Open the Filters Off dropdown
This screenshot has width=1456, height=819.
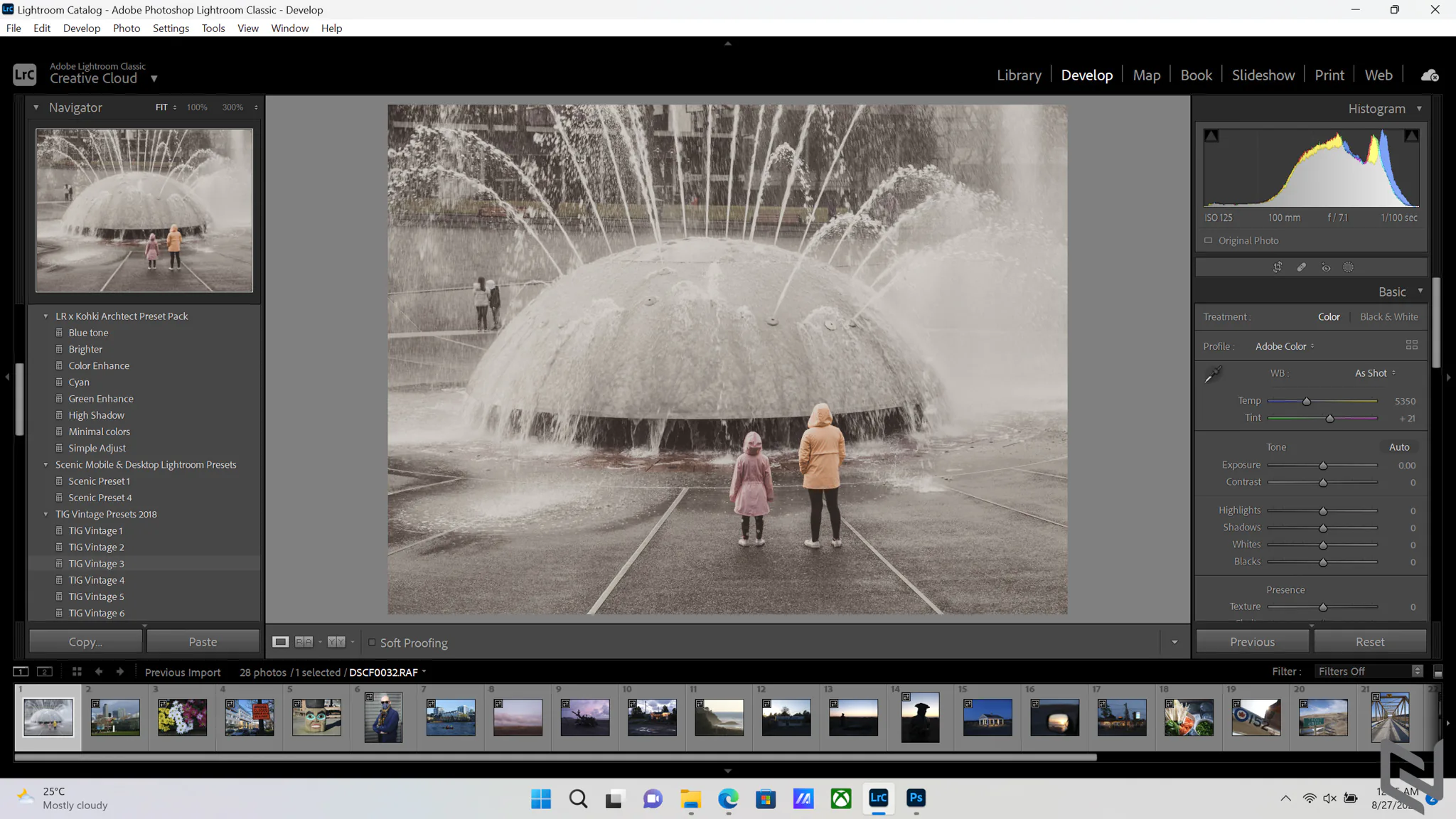pyautogui.click(x=1368, y=671)
